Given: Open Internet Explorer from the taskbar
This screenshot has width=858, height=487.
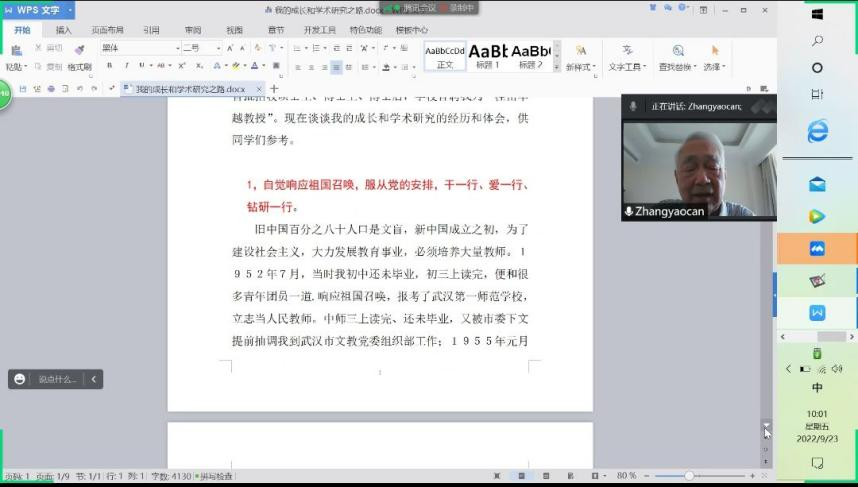Looking at the screenshot, I should (x=817, y=131).
